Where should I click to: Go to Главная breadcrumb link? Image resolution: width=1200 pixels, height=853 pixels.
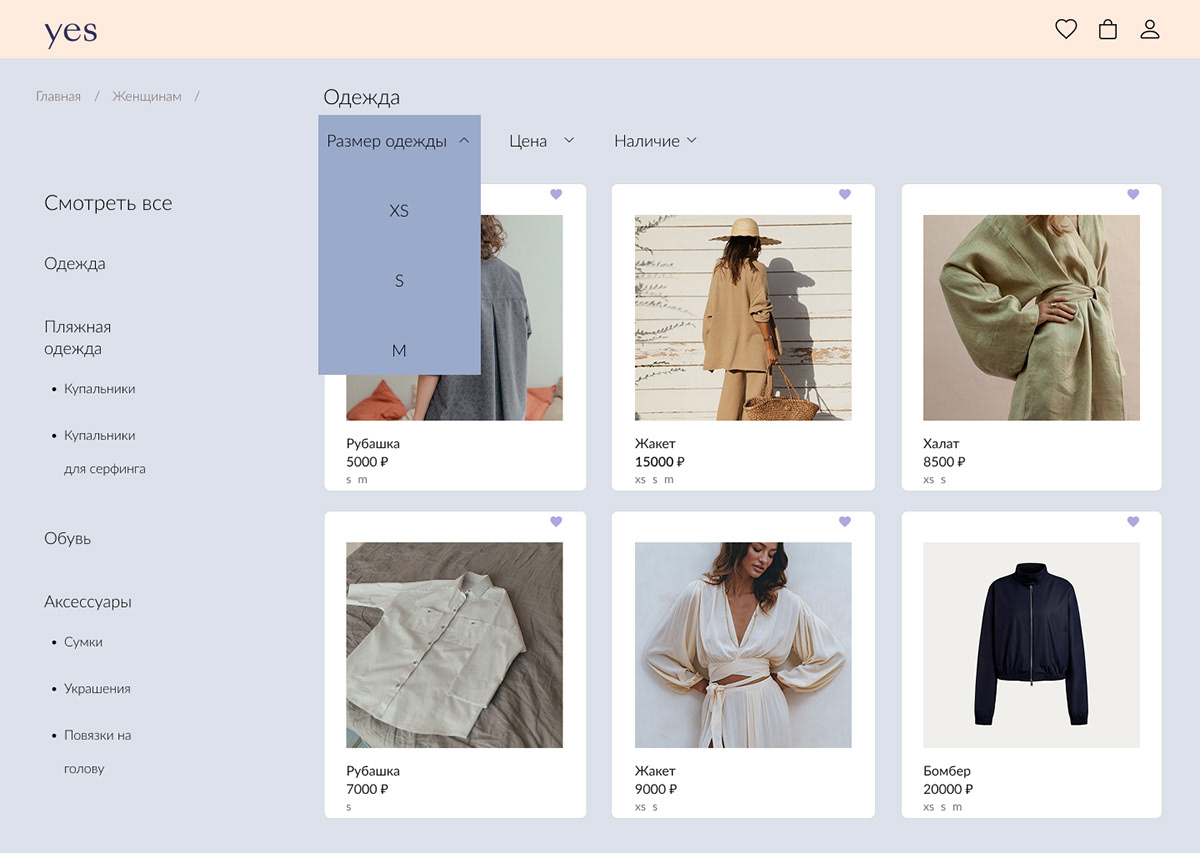pyautogui.click(x=58, y=97)
